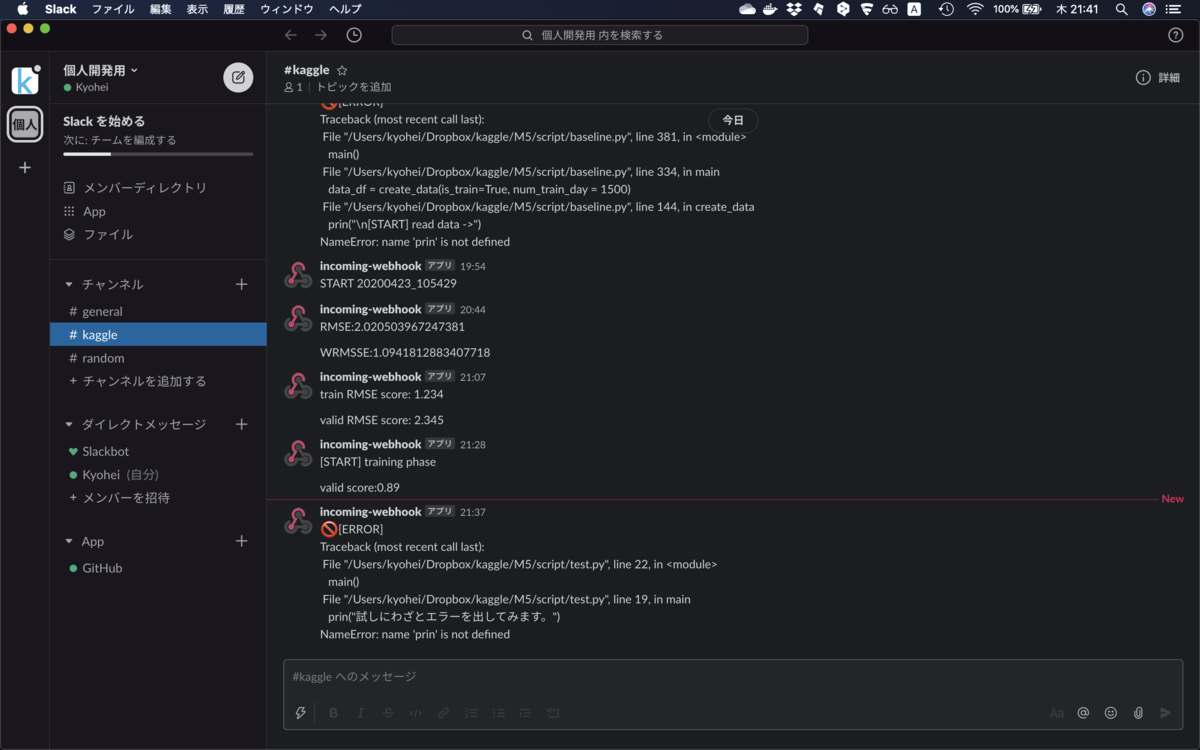Click the 今日 date button

[x=733, y=120]
